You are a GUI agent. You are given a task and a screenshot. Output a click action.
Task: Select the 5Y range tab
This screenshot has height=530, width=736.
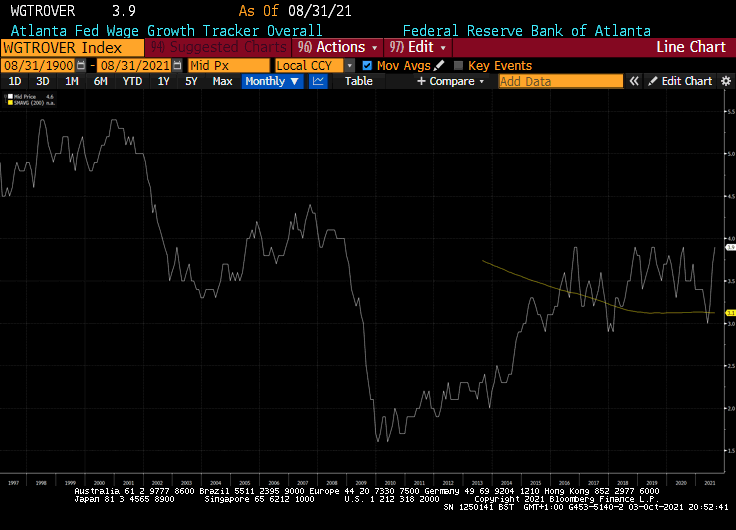tap(191, 81)
